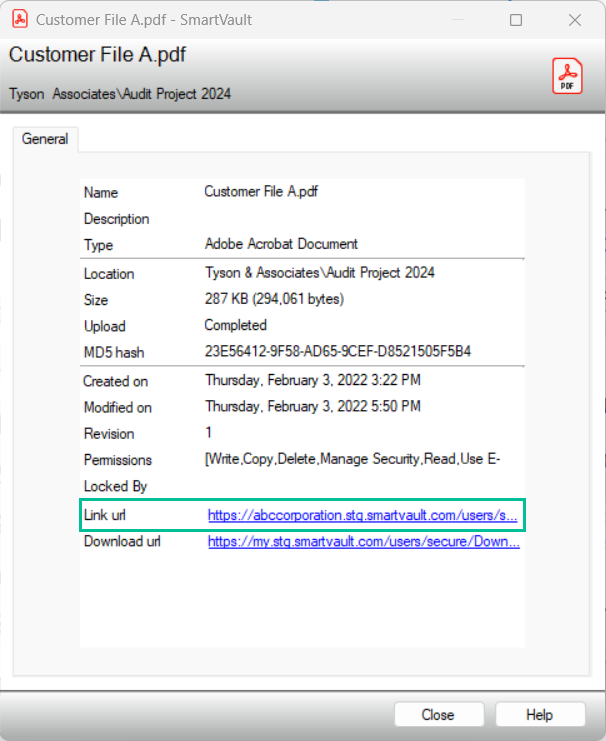Click the PDF icon in the title bar
The height and width of the screenshot is (741, 606).
click(x=19, y=20)
